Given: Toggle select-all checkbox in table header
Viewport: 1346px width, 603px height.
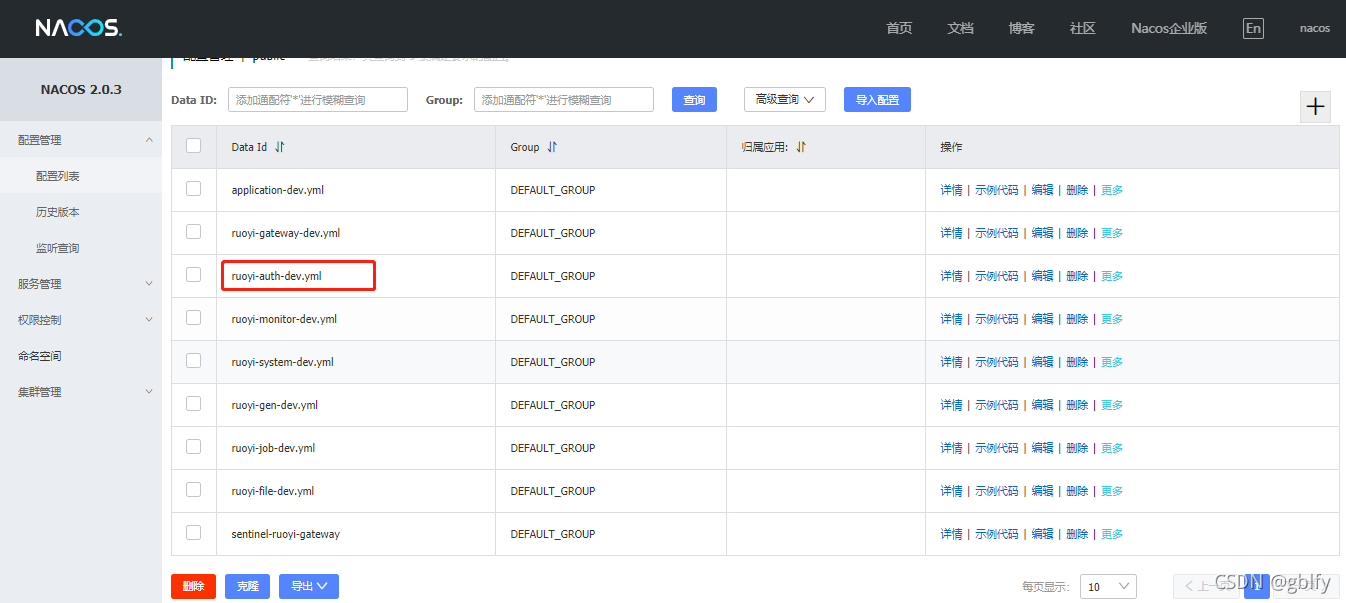Looking at the screenshot, I should tap(194, 146).
